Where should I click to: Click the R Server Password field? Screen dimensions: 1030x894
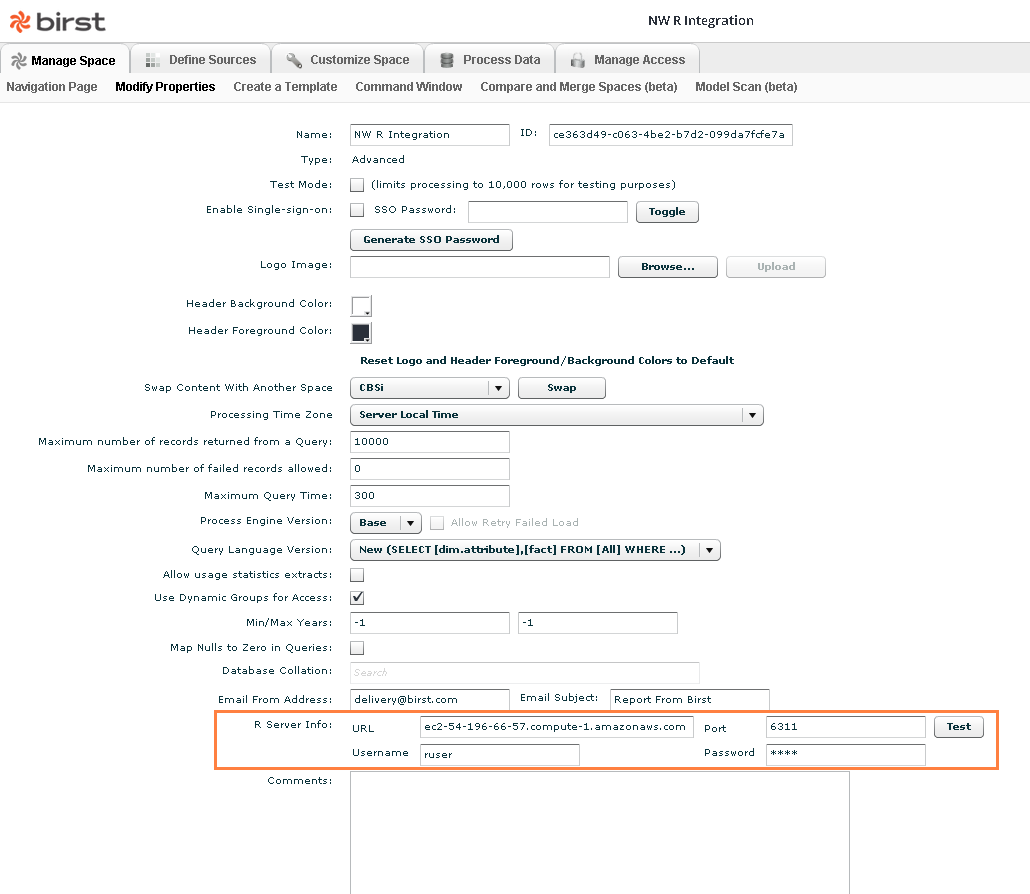pyautogui.click(x=846, y=755)
